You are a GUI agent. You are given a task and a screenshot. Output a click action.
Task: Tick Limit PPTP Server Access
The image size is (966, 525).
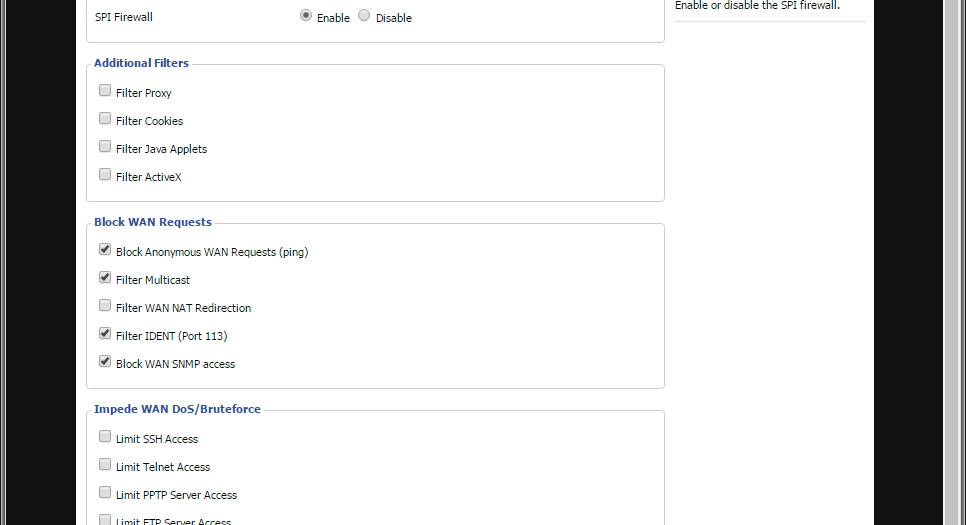click(105, 493)
